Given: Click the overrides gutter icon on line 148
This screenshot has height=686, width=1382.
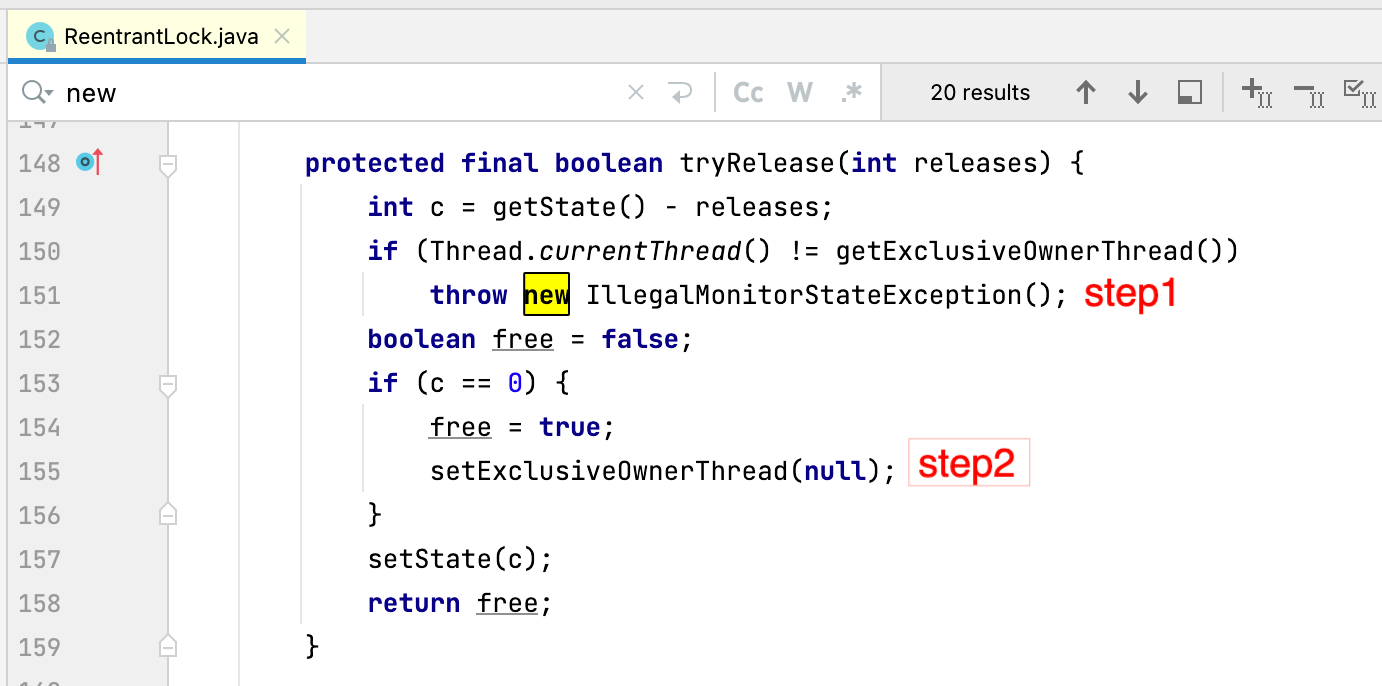Looking at the screenshot, I should (x=89, y=162).
